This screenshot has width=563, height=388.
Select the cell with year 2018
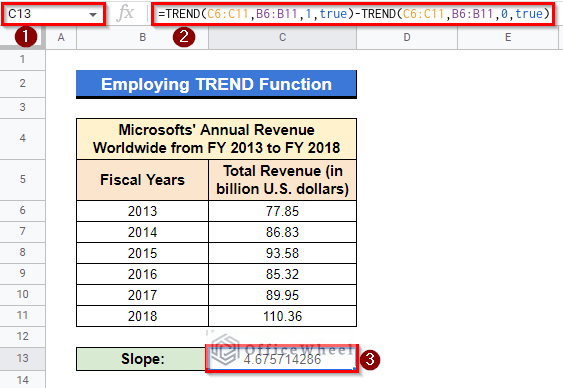pos(143,316)
